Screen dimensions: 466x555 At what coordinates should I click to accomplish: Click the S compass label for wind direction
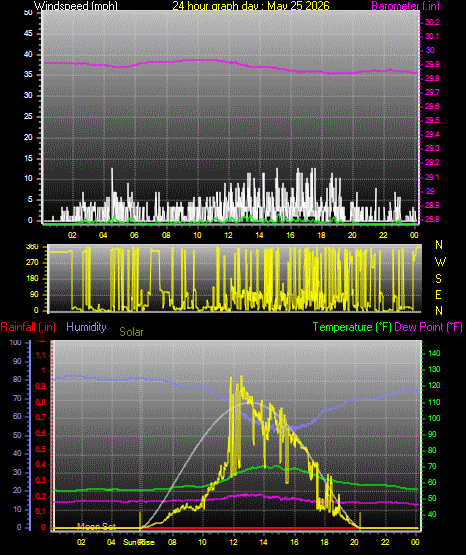pos(438,279)
